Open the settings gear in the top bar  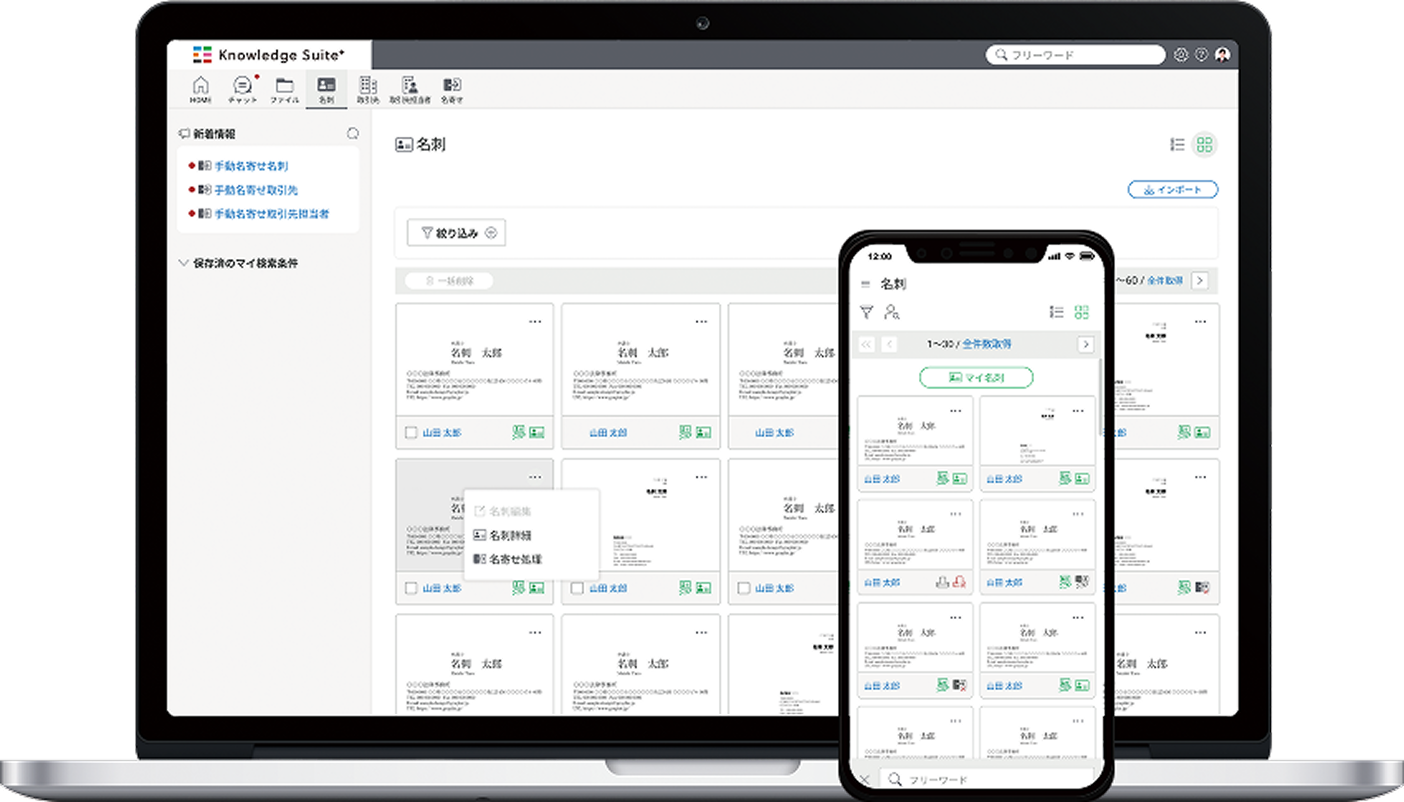(1181, 55)
